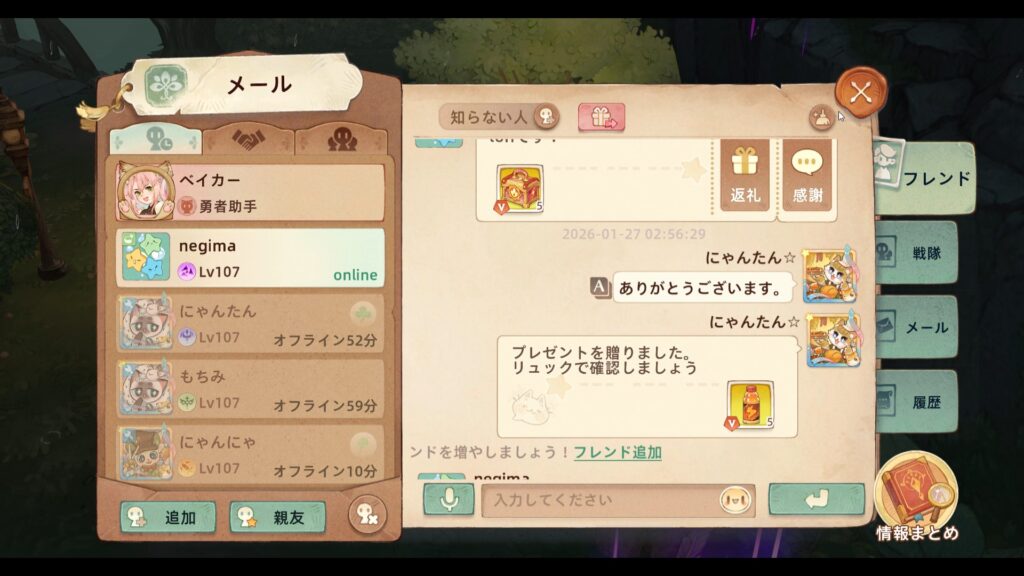Open the 戦隊 side tab
The width and height of the screenshot is (1024, 576).
(917, 253)
